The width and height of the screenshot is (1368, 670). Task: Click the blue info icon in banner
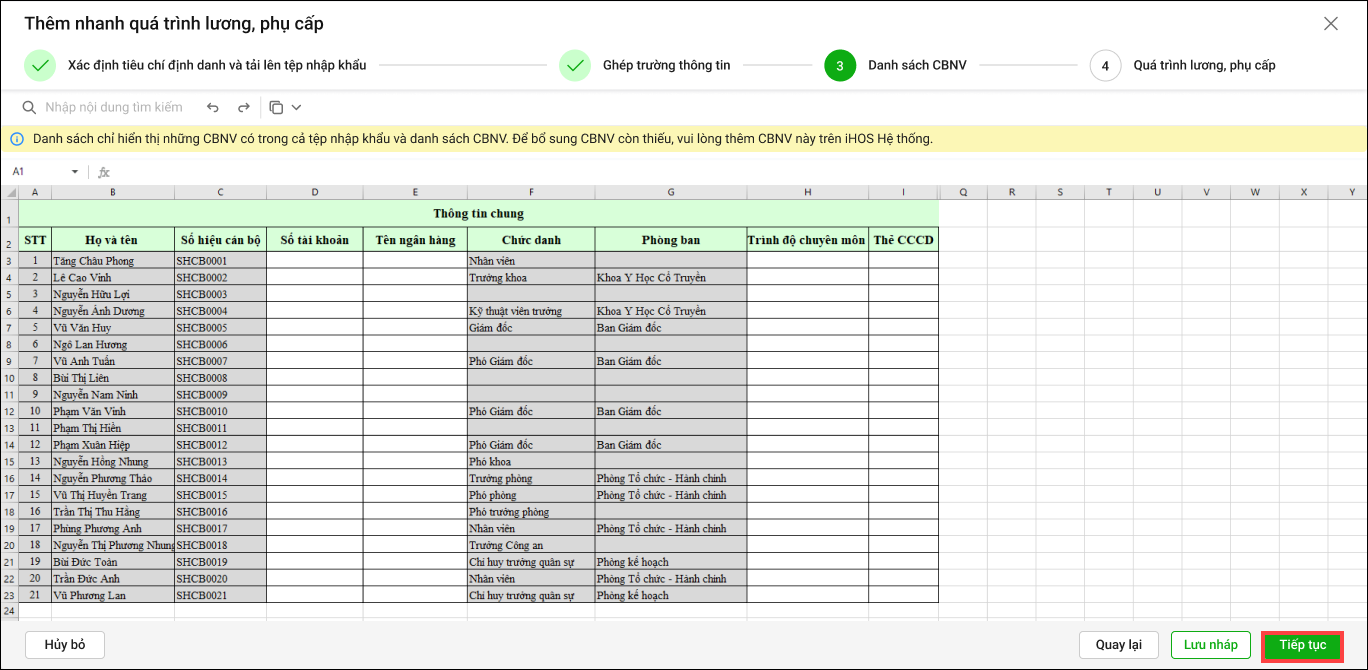[x=17, y=139]
